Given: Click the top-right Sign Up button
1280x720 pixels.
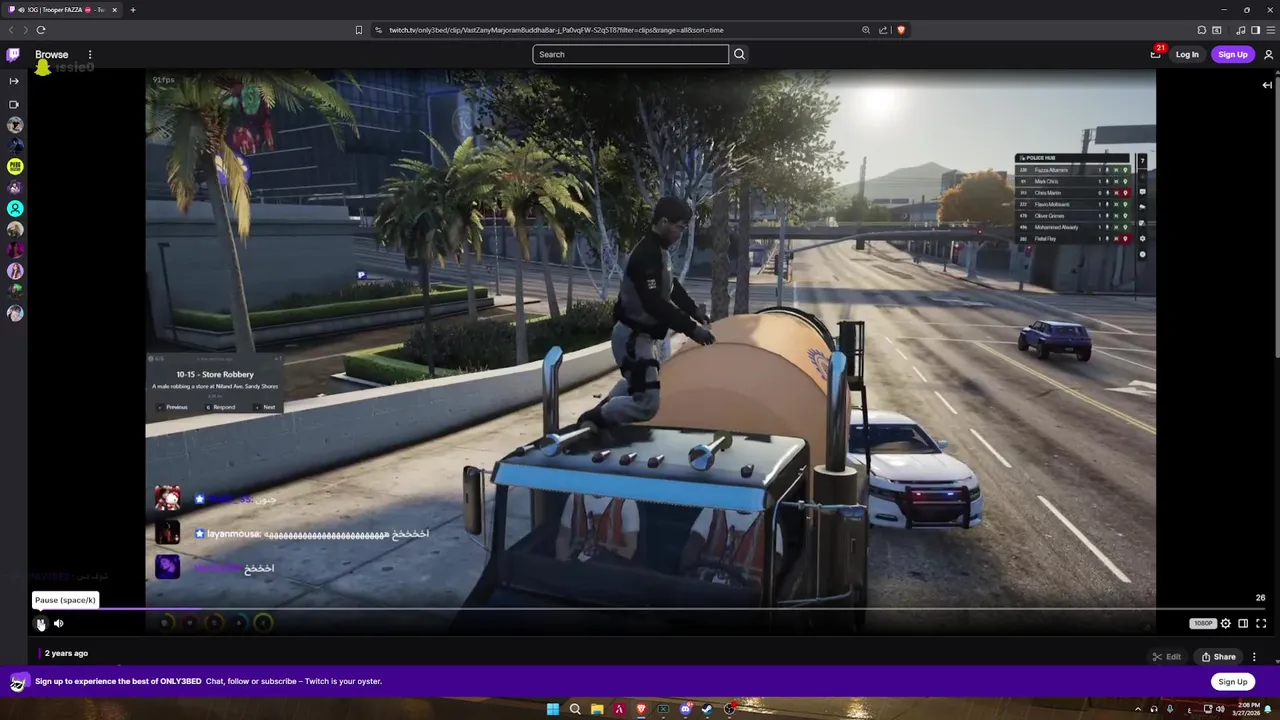Looking at the screenshot, I should (x=1233, y=54).
